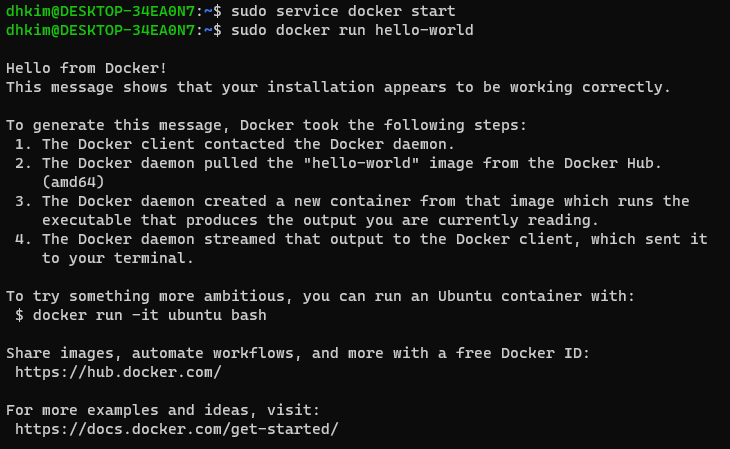Screen dimensions: 730x449
Task: Click step 3 'created a new container' line
Action: point(352,201)
